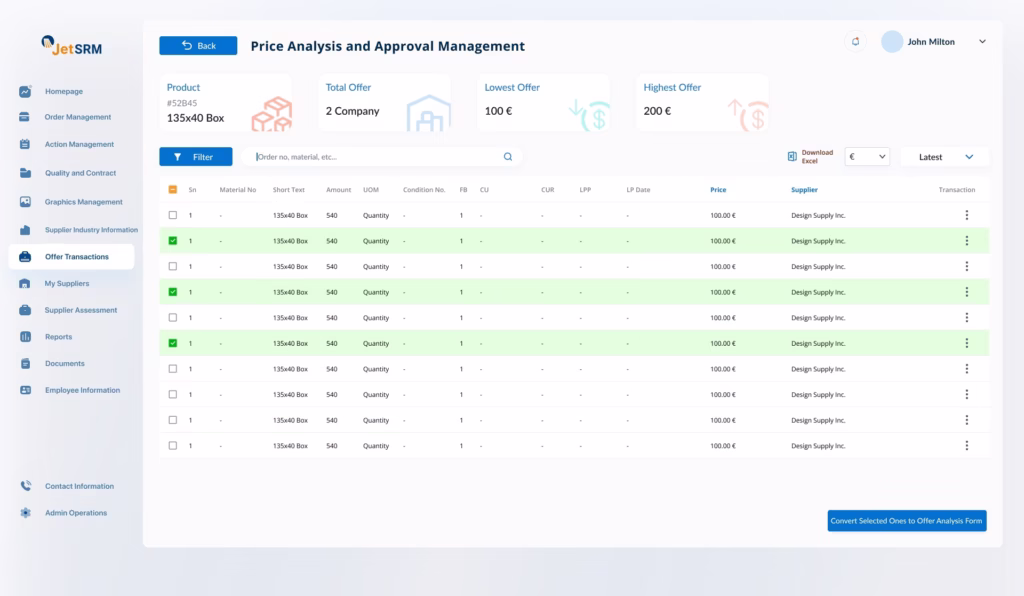1024x596 pixels.
Task: Check the first table row's checkbox
Action: click(x=172, y=215)
